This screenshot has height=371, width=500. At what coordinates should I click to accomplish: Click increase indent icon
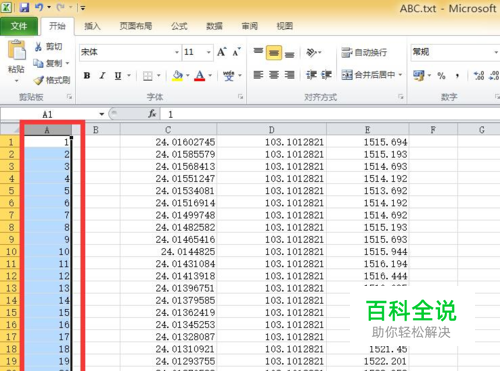[x=326, y=75]
